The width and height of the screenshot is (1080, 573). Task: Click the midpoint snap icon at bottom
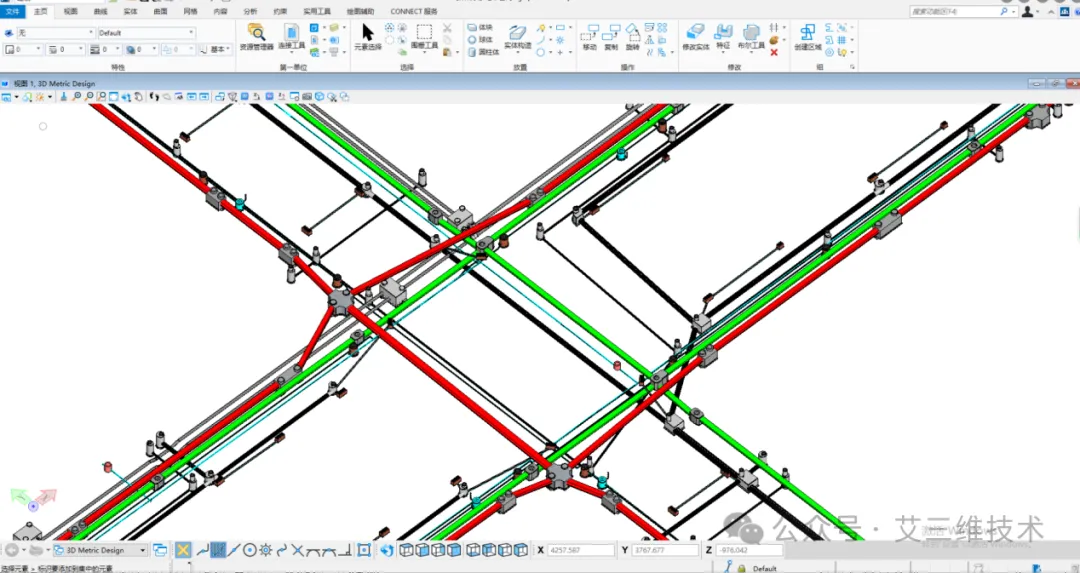coord(233,550)
